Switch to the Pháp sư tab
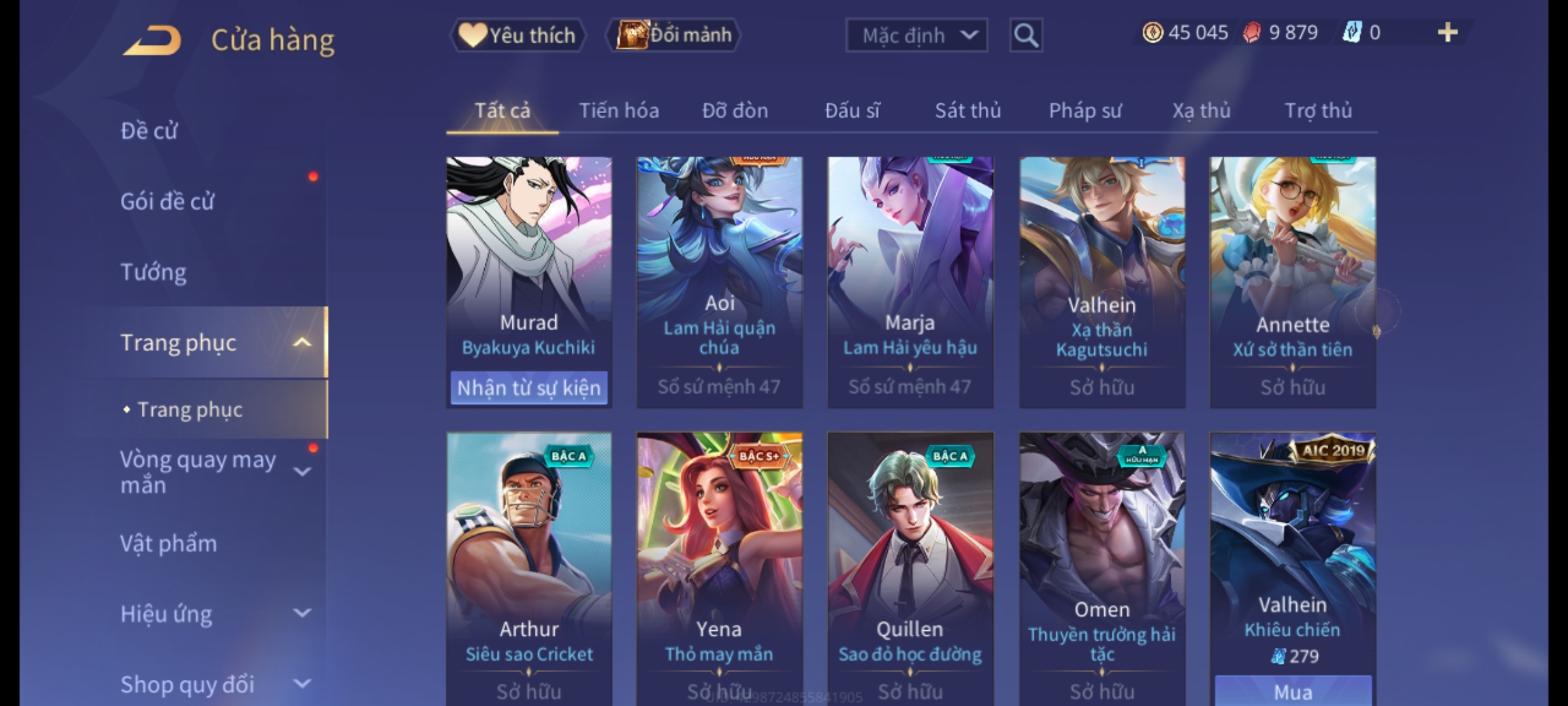 (x=1085, y=110)
